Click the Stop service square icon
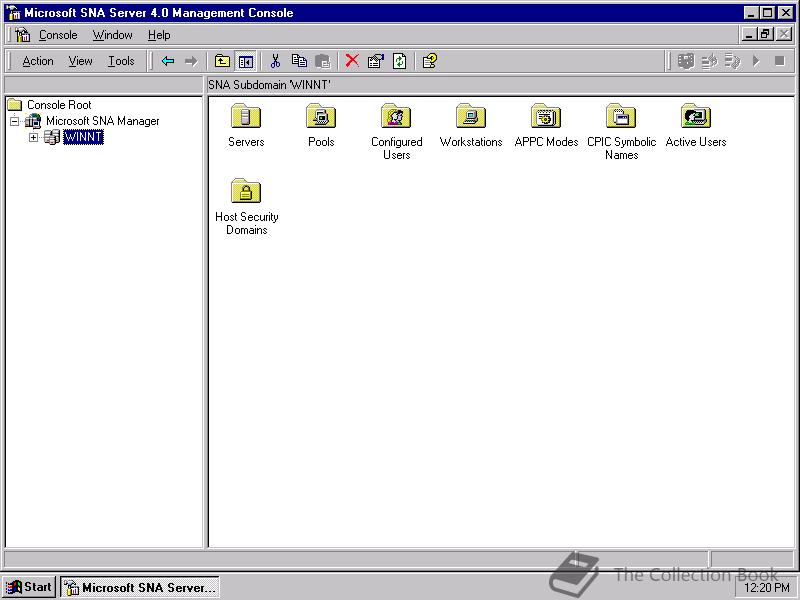Image resolution: width=800 pixels, height=600 pixels. pyautogui.click(x=780, y=62)
